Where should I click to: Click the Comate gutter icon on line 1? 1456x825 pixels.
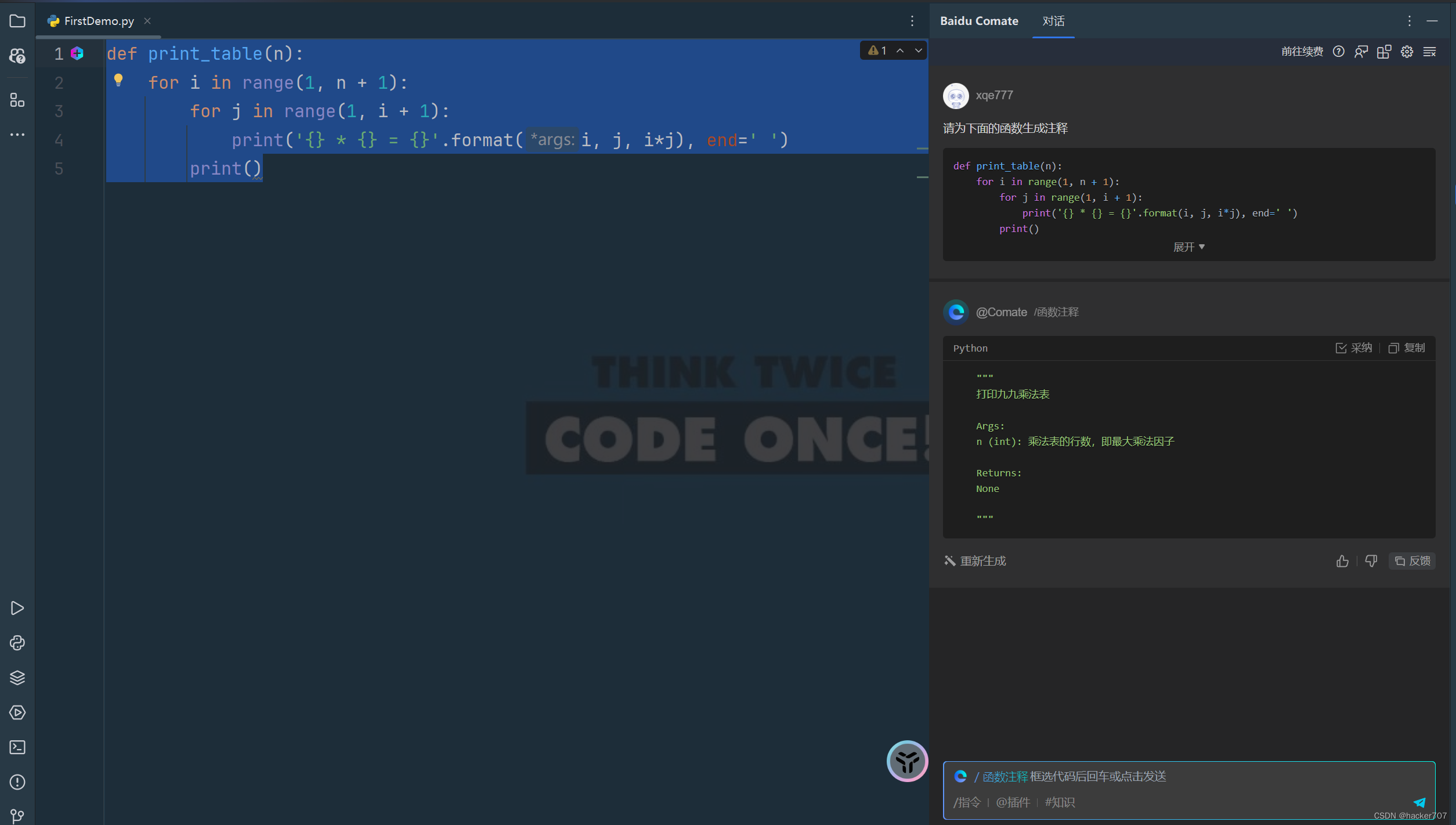(x=77, y=53)
